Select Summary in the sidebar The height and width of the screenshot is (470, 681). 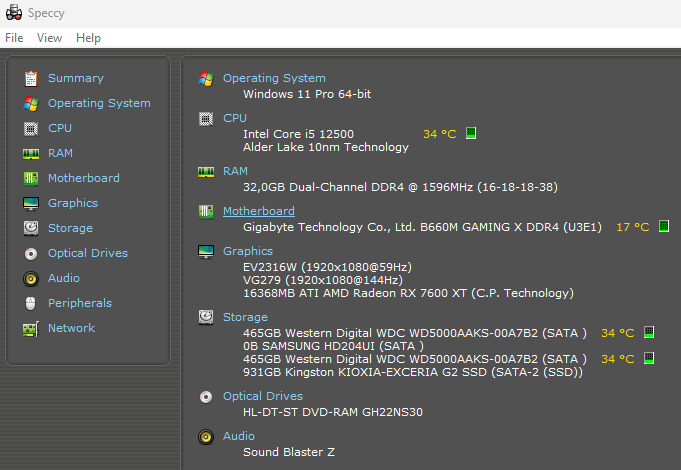point(76,78)
